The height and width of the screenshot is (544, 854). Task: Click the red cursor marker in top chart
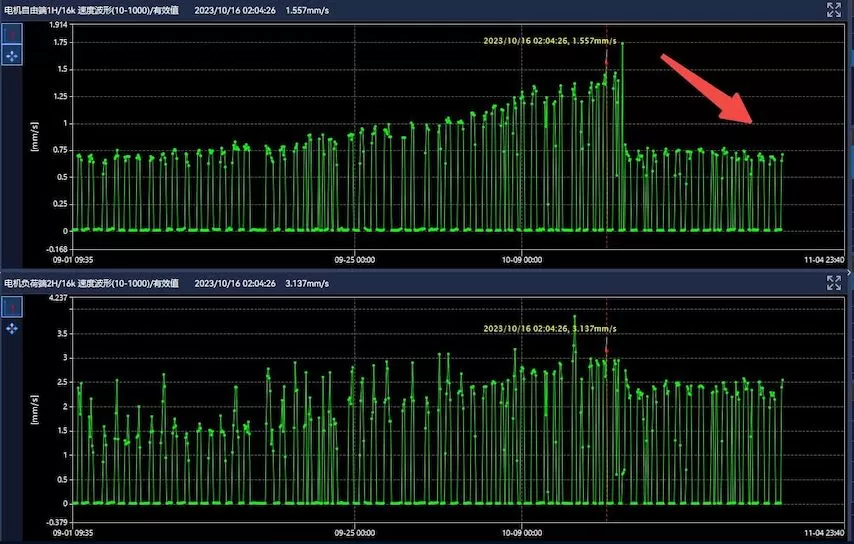click(x=606, y=61)
